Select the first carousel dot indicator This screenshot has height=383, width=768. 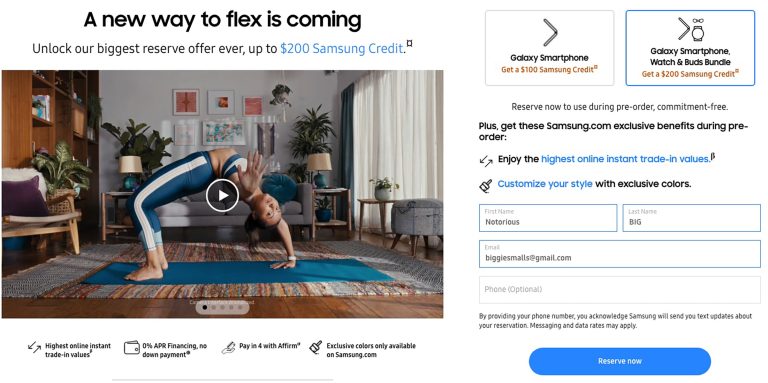click(x=205, y=308)
